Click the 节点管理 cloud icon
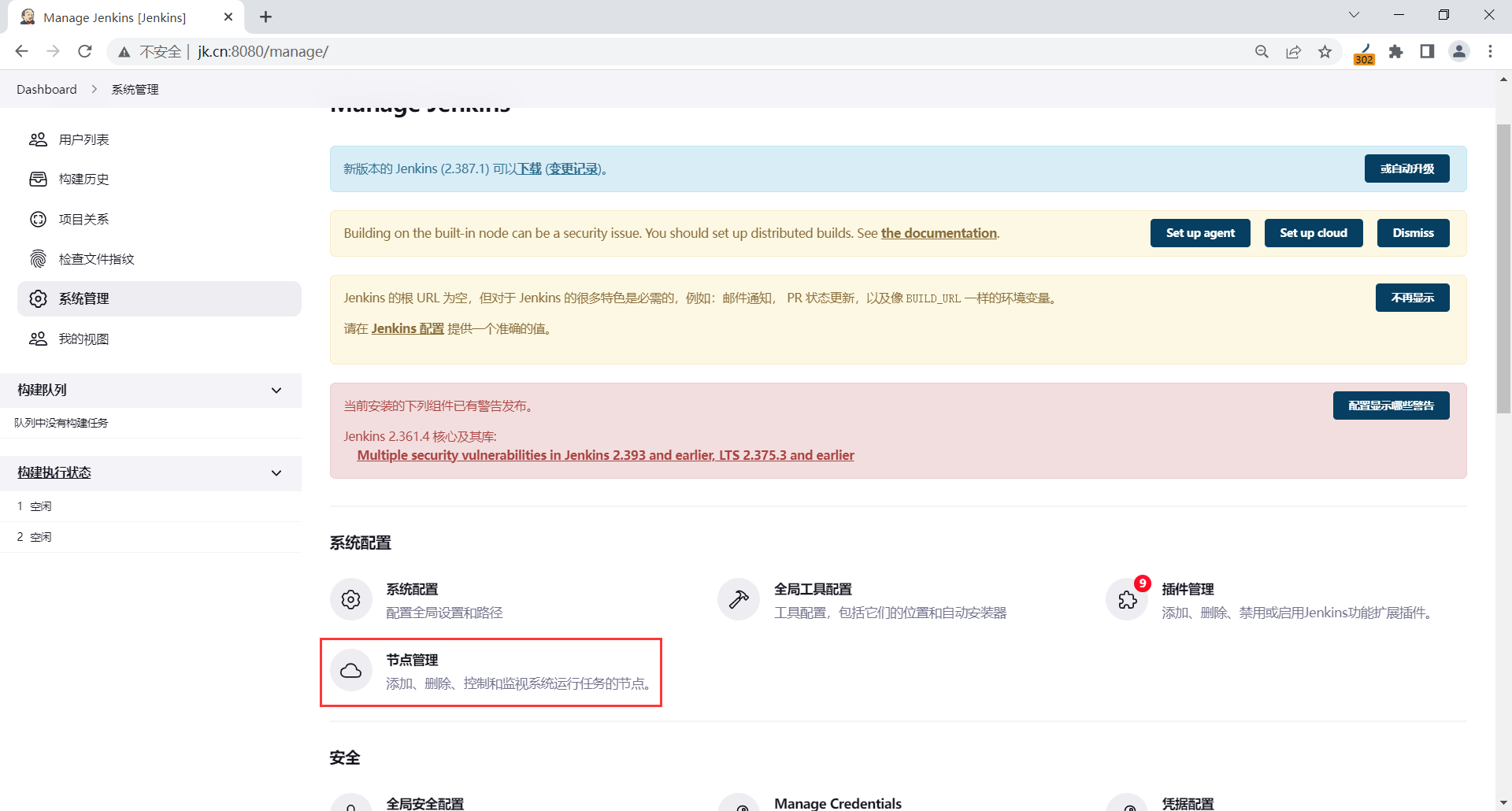The width and height of the screenshot is (1512, 811). [x=351, y=671]
